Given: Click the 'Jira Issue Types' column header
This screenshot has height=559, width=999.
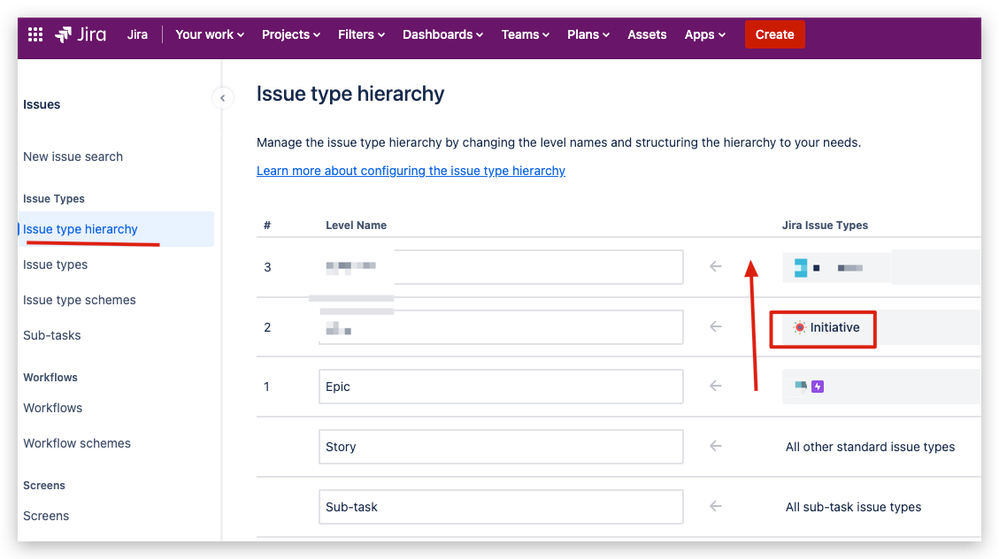Looking at the screenshot, I should [x=825, y=225].
